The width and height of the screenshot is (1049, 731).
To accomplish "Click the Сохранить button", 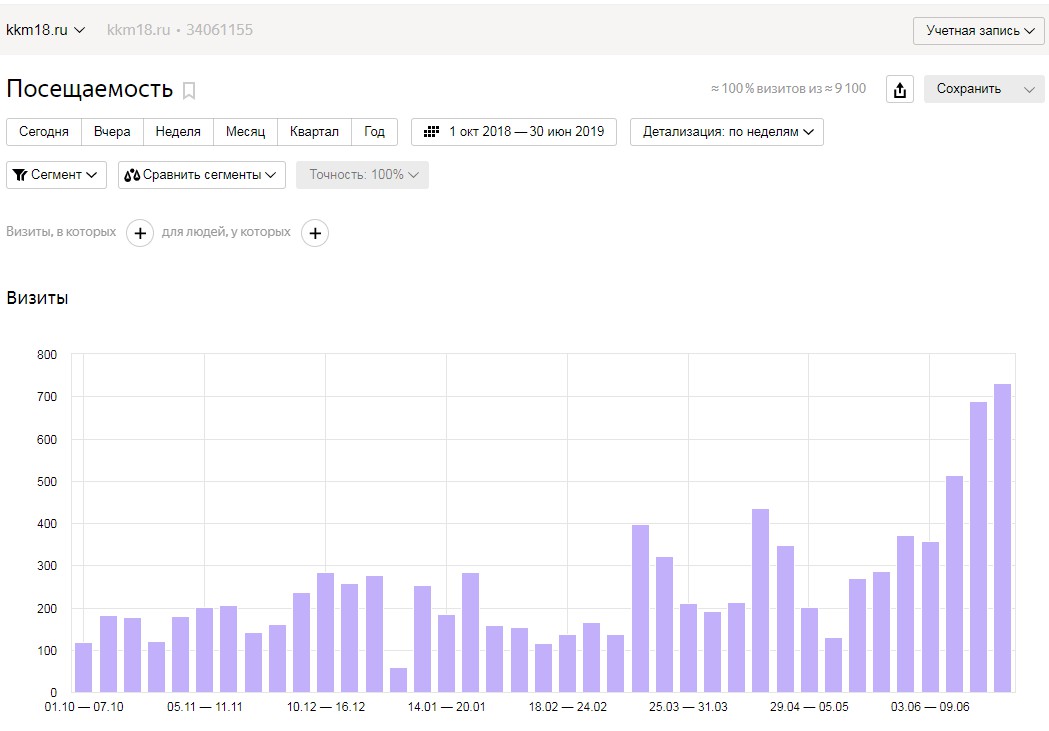I will [x=969, y=89].
